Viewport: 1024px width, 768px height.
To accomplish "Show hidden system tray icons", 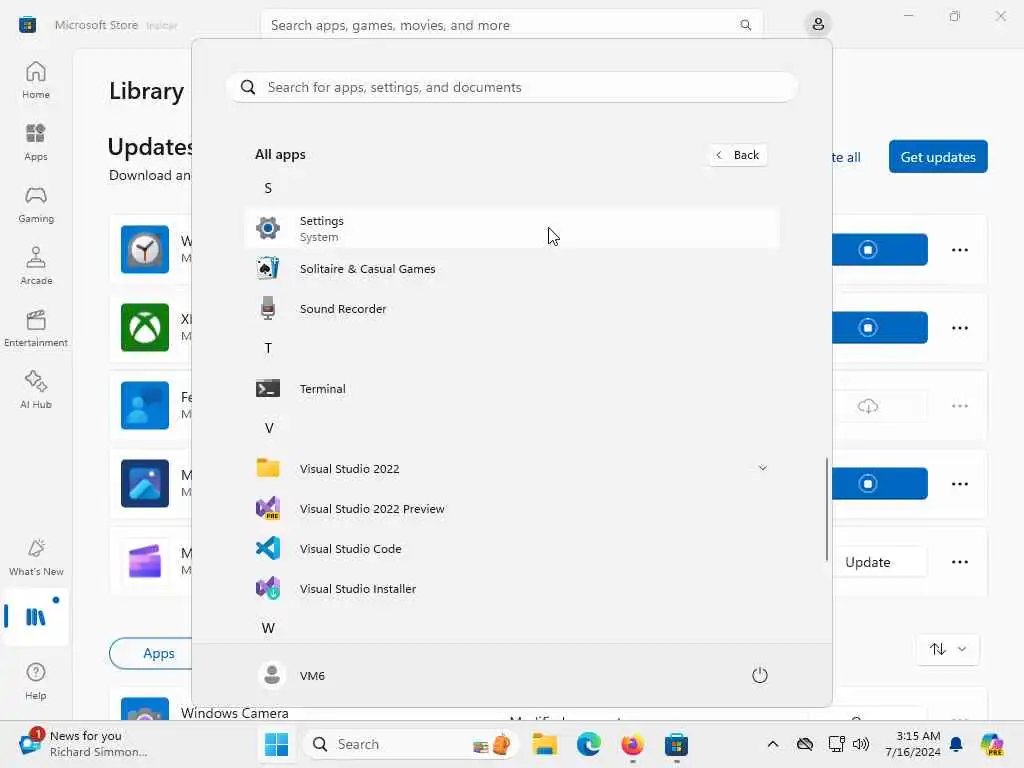I will (773, 744).
